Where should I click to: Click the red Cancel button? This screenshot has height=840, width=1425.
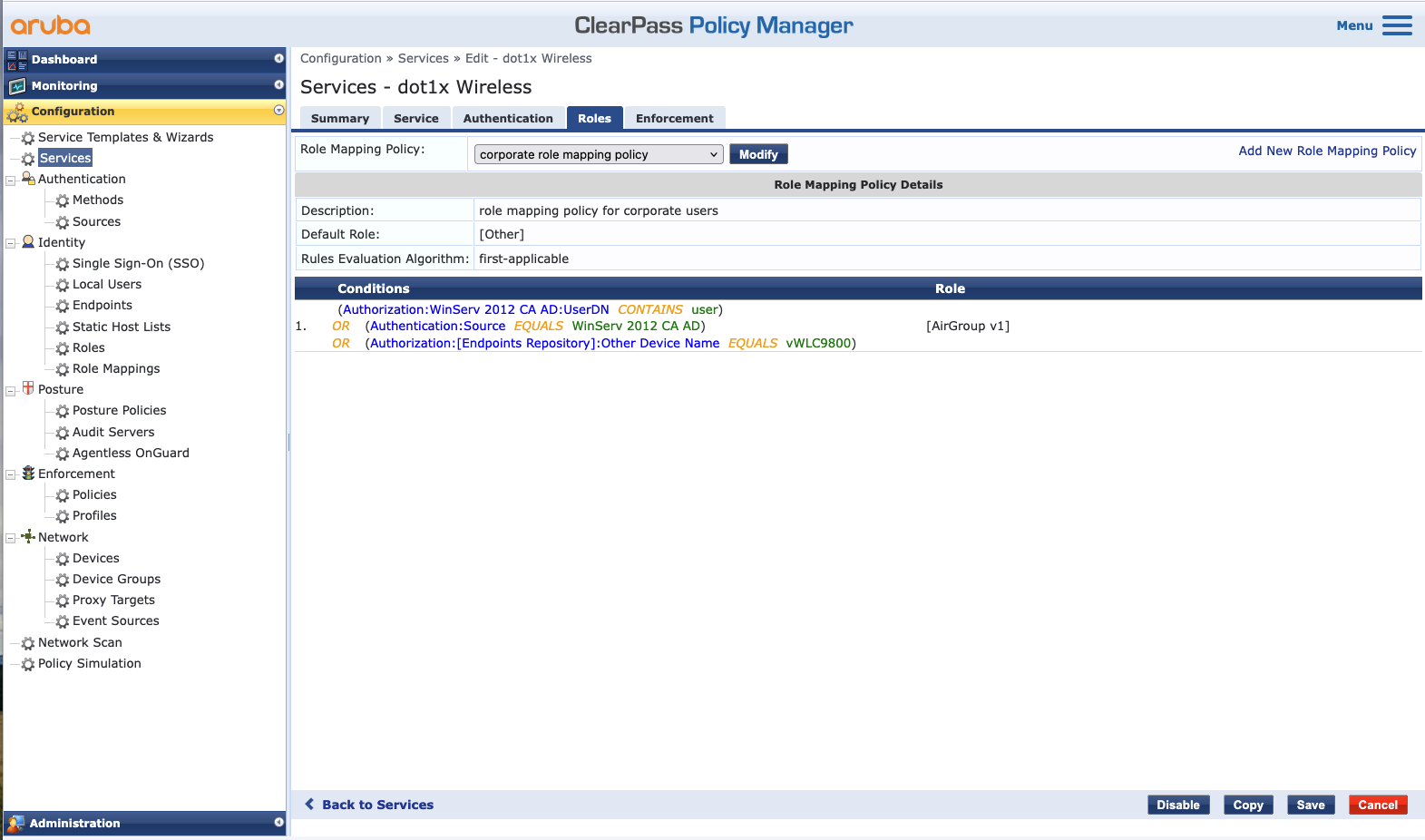(1378, 805)
